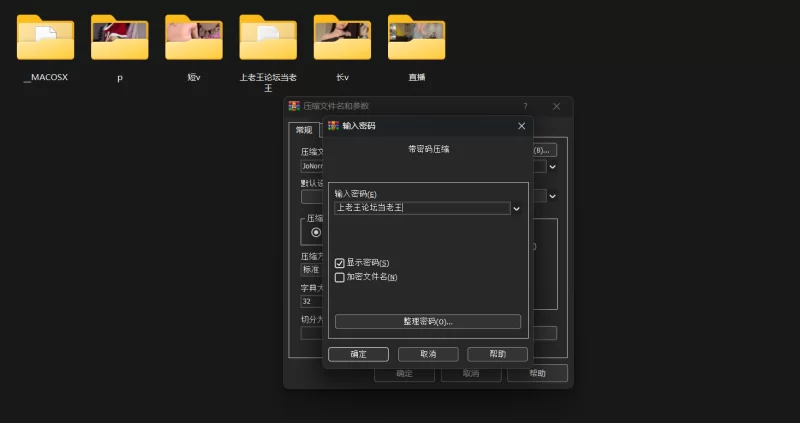
Task: Click the WinRAR icon in 输入密码 title bar
Action: pos(334,126)
